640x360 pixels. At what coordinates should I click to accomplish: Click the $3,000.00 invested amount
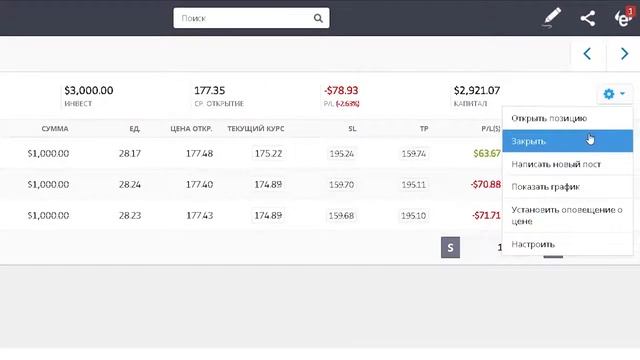click(89, 90)
